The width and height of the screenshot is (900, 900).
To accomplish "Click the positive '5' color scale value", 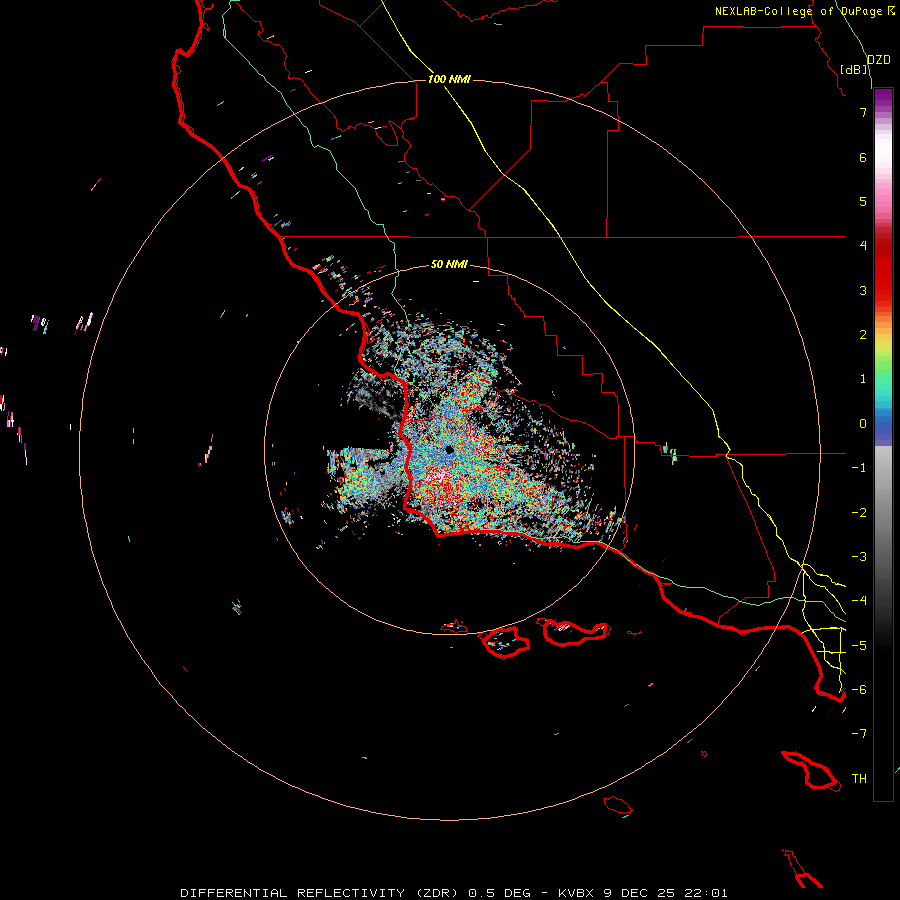I will point(863,201).
